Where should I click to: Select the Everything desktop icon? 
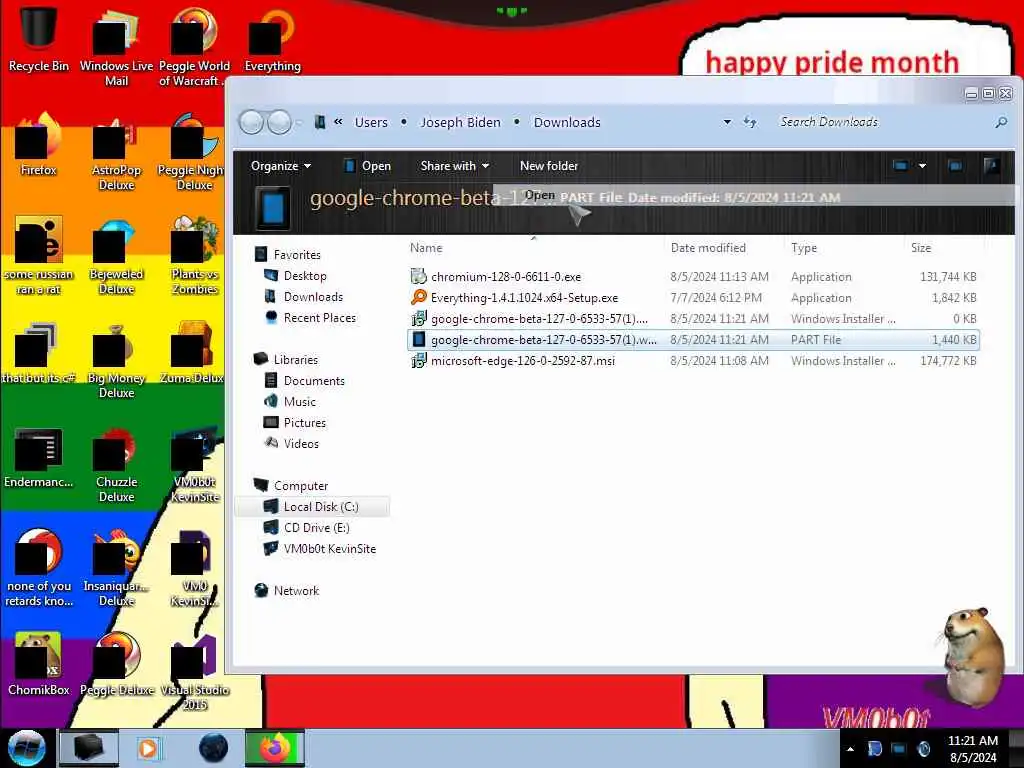(x=272, y=39)
